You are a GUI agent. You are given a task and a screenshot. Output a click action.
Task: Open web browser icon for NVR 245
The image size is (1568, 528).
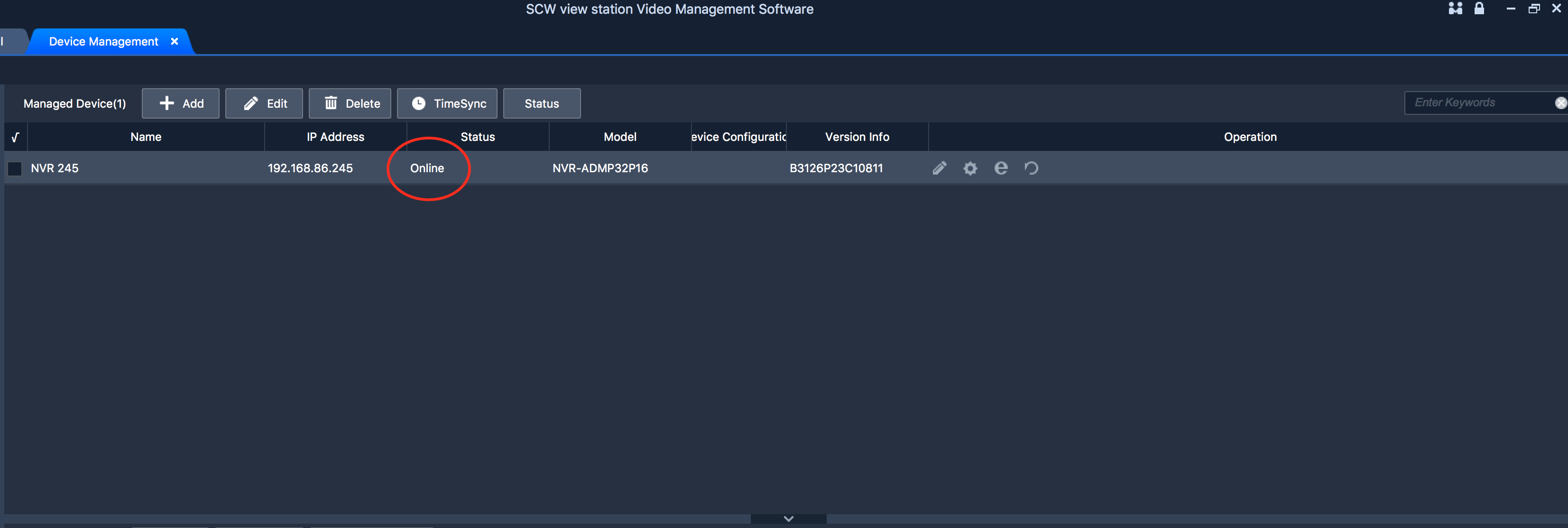(x=1001, y=168)
